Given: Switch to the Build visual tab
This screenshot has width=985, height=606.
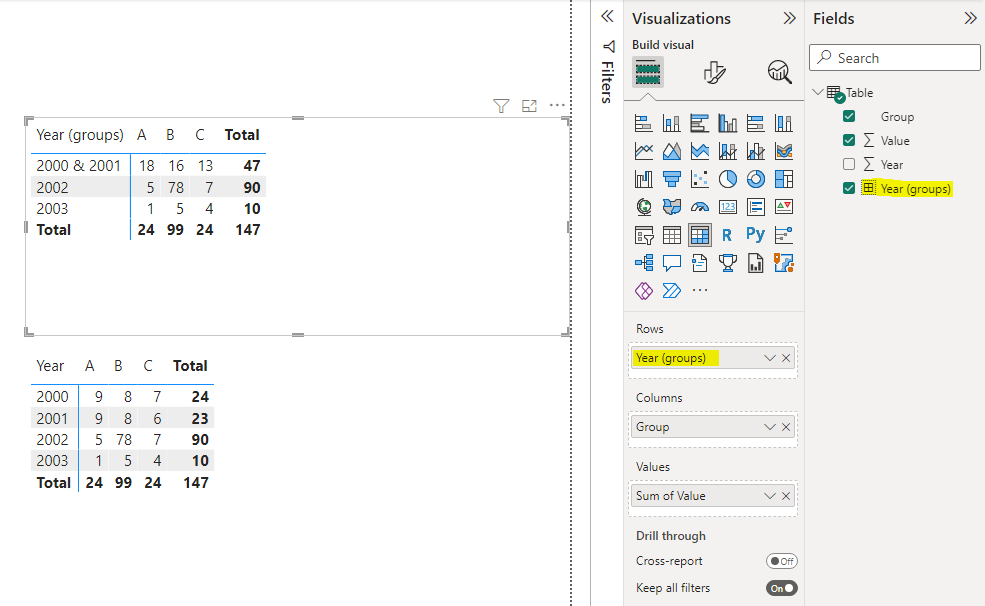Looking at the screenshot, I should point(648,72).
